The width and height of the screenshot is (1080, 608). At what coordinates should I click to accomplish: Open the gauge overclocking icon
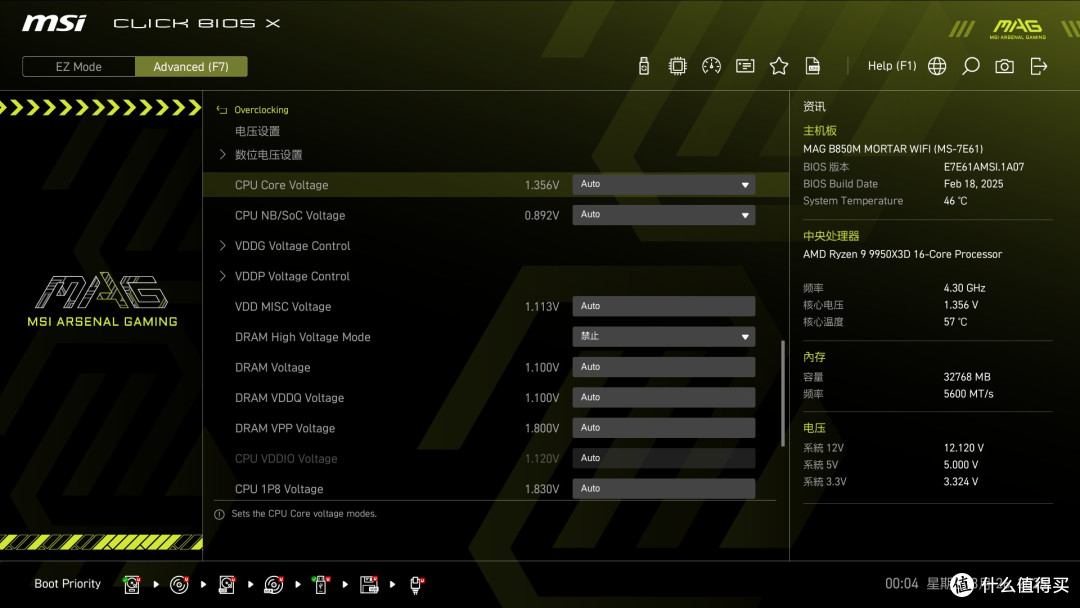click(711, 66)
